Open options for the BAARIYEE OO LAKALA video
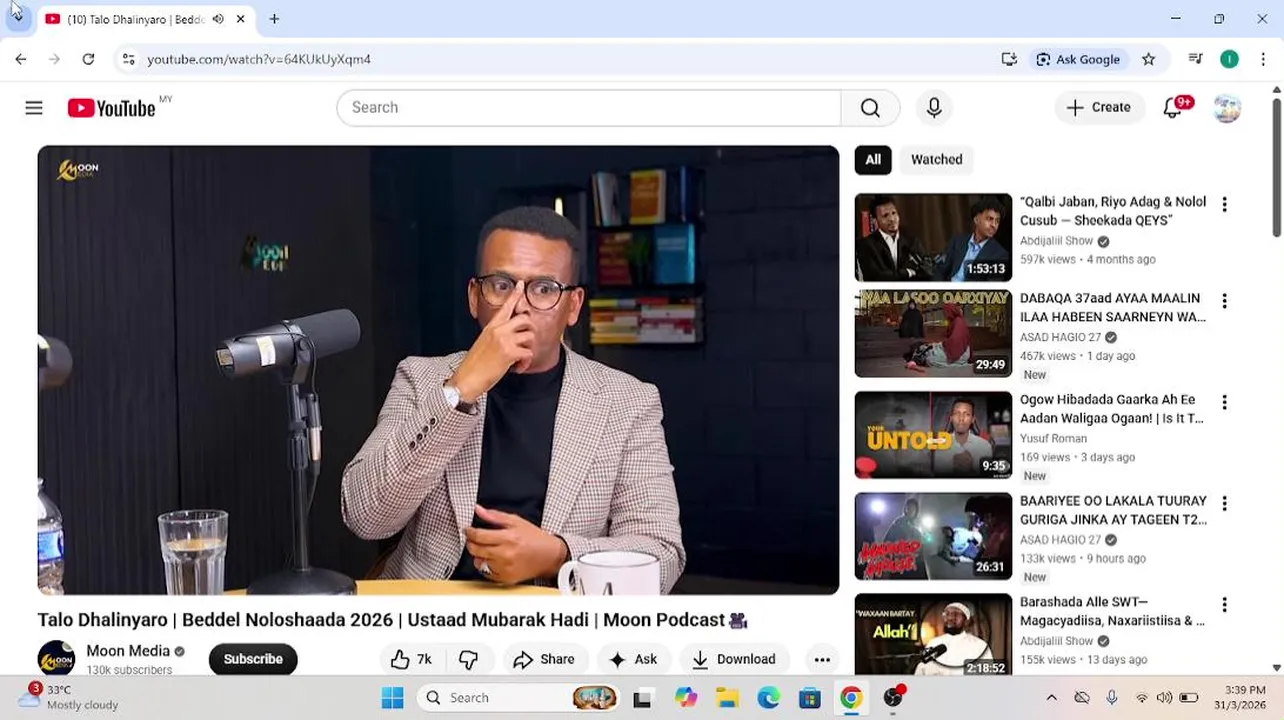 coord(1224,503)
